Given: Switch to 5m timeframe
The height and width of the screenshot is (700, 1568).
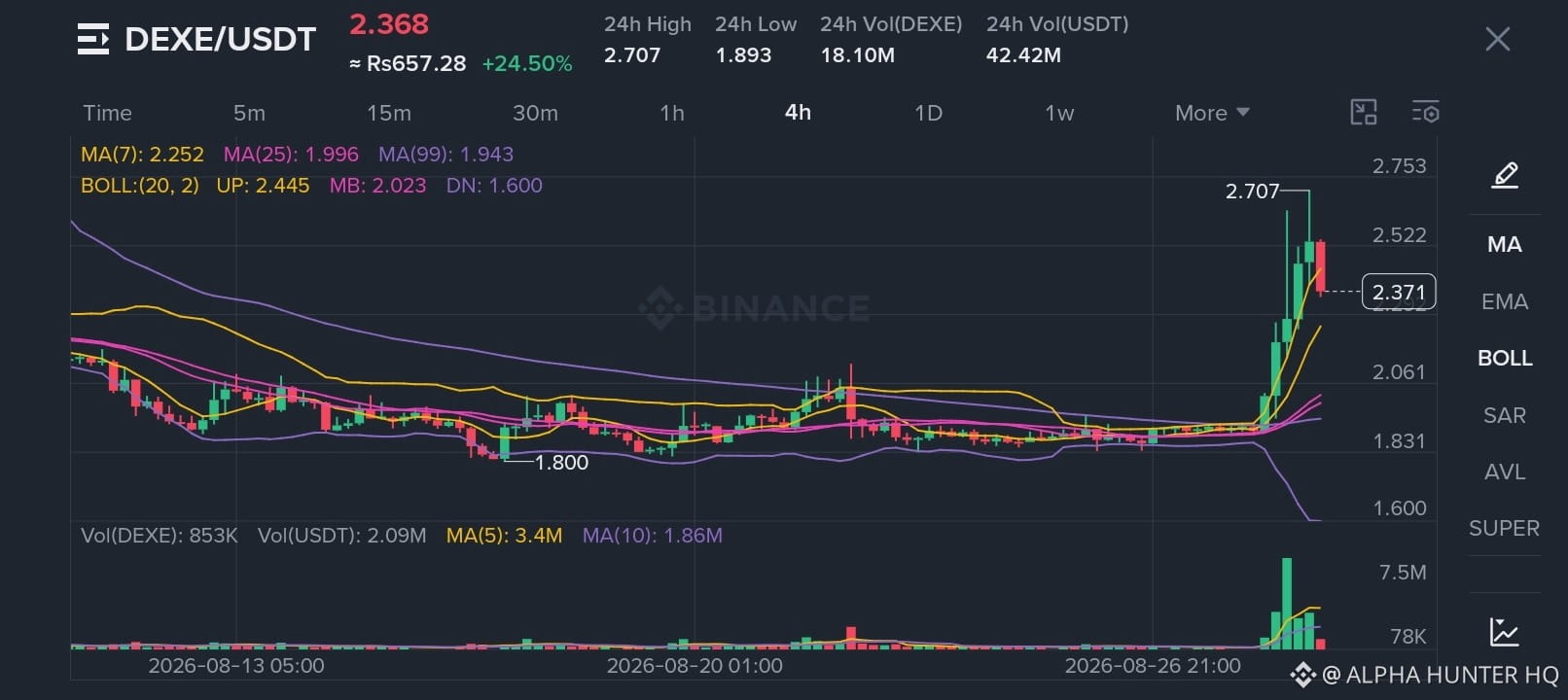Looking at the screenshot, I should coord(249,113).
